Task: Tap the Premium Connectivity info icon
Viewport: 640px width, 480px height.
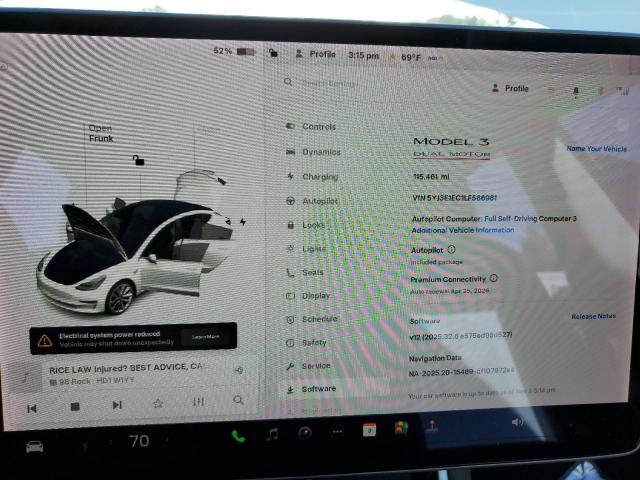Action: (x=493, y=278)
